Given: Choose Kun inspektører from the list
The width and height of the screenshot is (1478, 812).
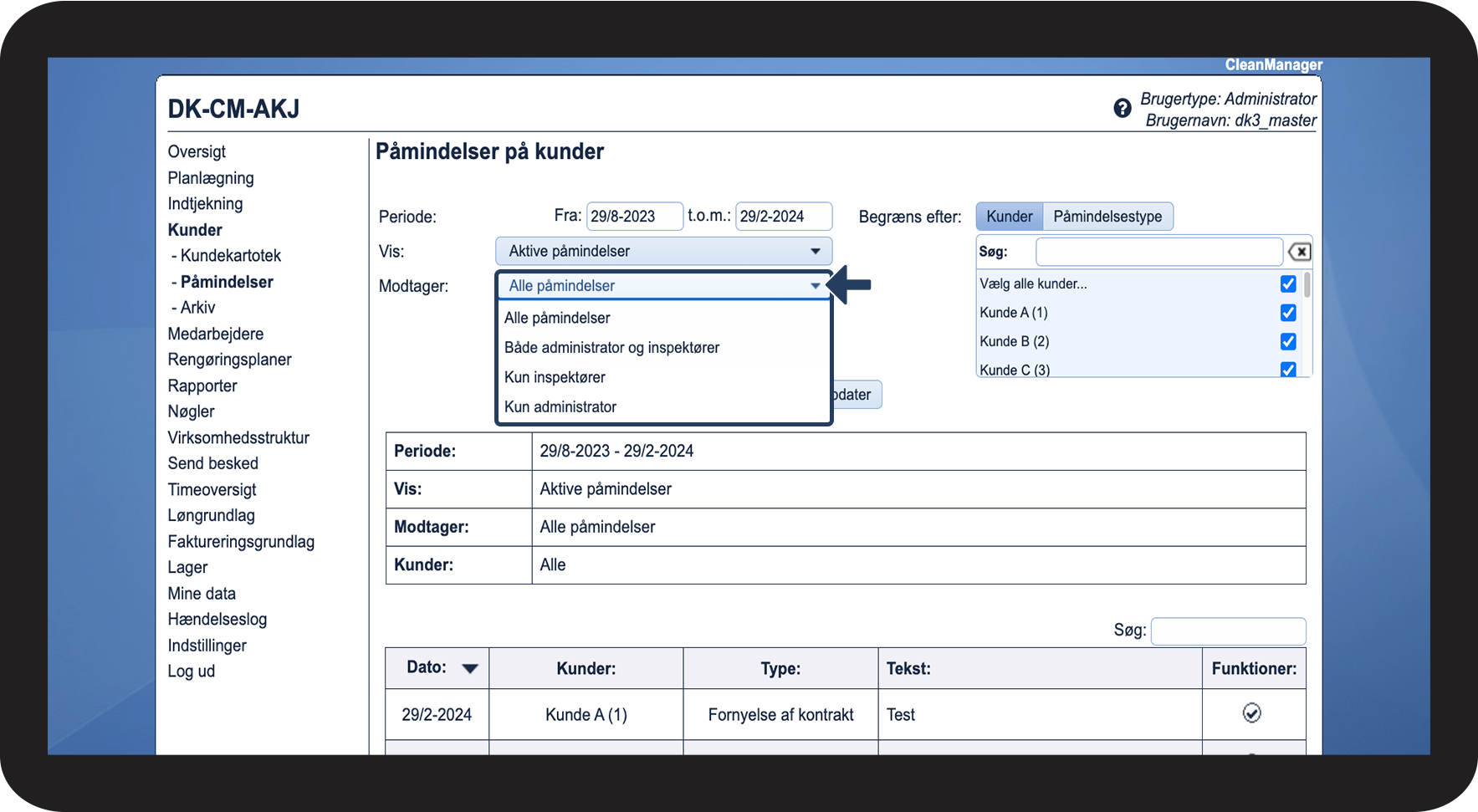Looking at the screenshot, I should (x=555, y=377).
